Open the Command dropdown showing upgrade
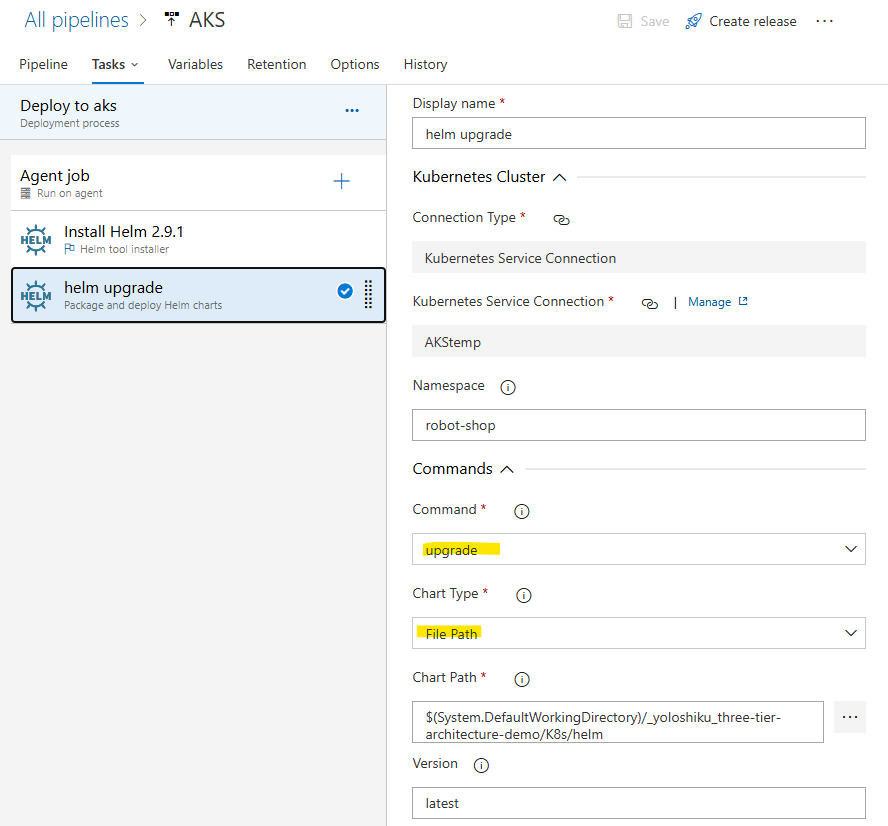Image resolution: width=888 pixels, height=826 pixels. [x=638, y=549]
